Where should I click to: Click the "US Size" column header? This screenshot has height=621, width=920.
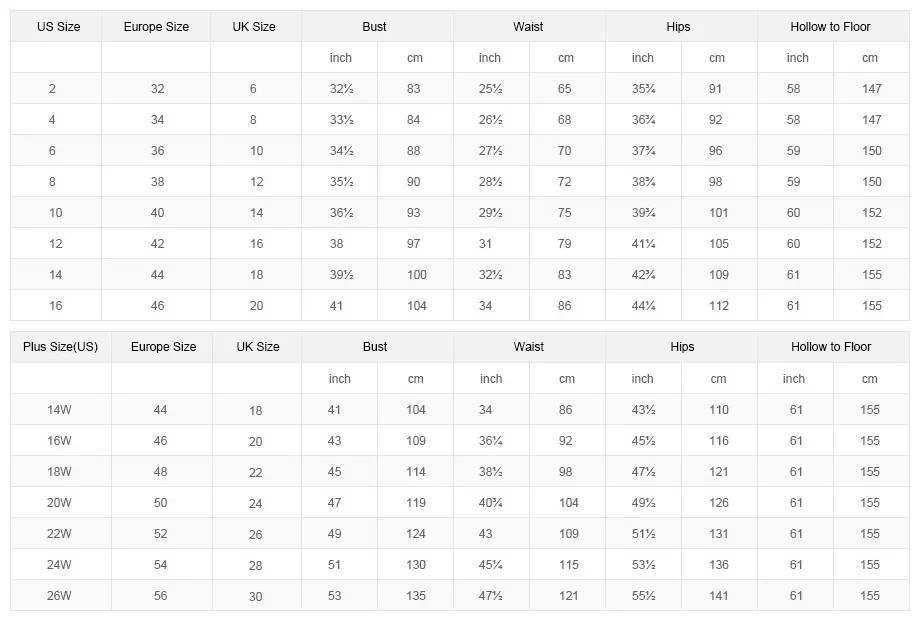(58, 27)
